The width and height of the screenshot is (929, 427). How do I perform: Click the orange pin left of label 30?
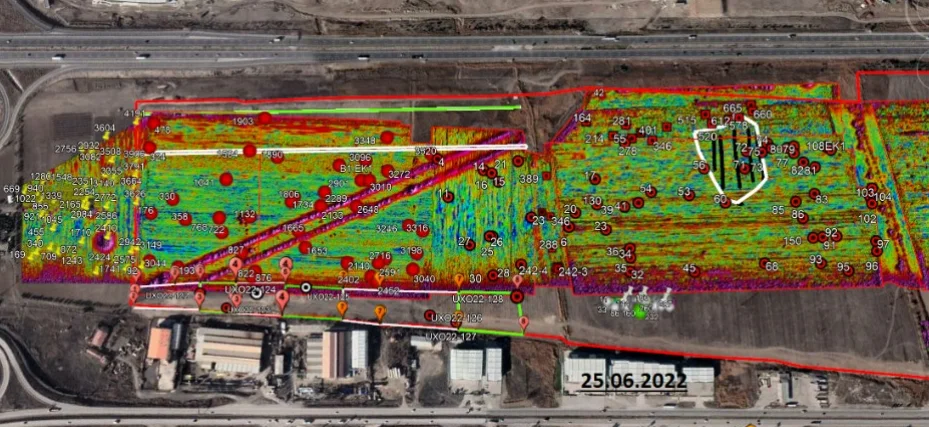pos(459,280)
